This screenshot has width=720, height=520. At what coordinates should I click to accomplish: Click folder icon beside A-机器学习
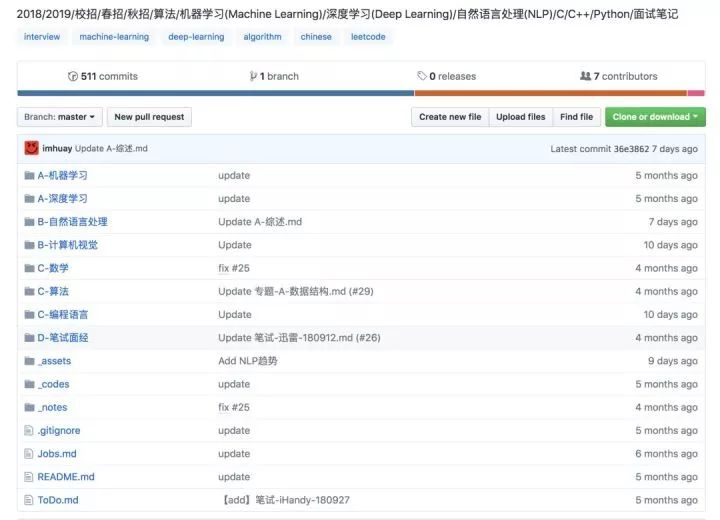click(29, 175)
